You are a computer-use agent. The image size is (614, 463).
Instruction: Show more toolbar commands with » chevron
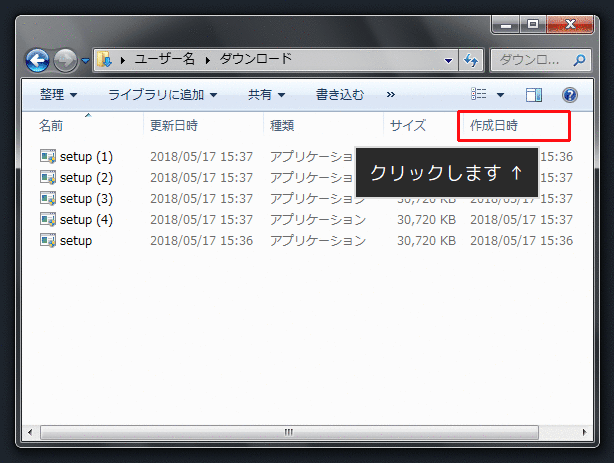click(x=390, y=95)
